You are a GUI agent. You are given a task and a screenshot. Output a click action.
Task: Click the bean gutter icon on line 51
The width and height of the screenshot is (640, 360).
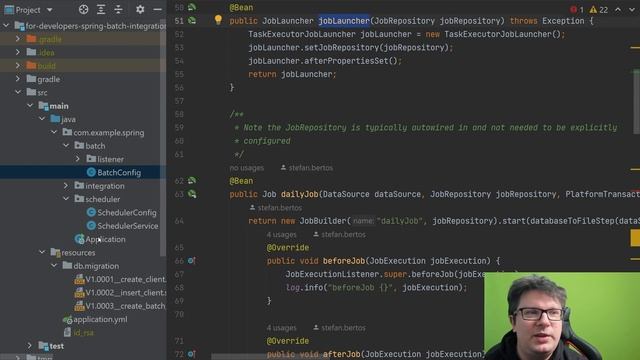point(191,20)
